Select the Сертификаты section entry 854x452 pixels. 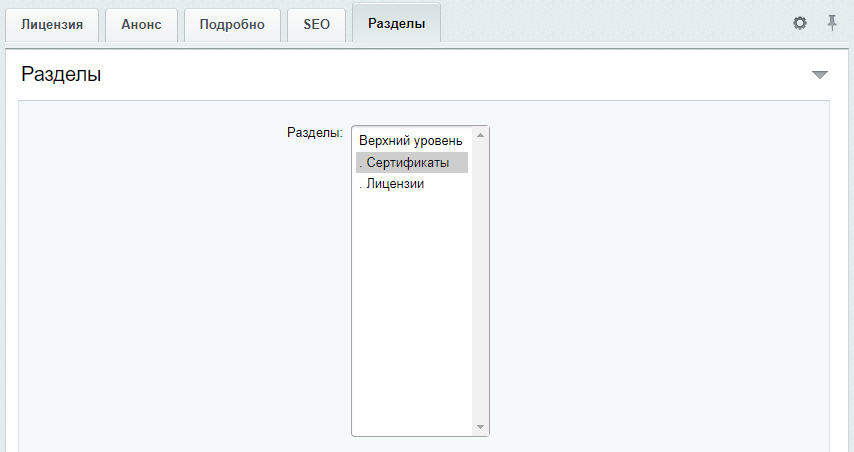[412, 162]
